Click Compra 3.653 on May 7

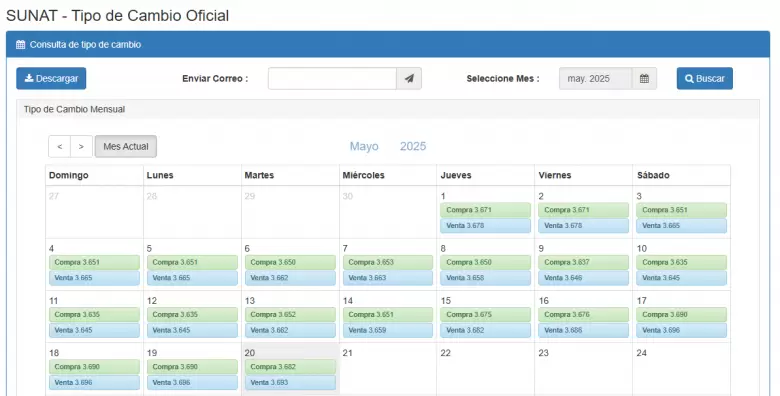coord(388,262)
